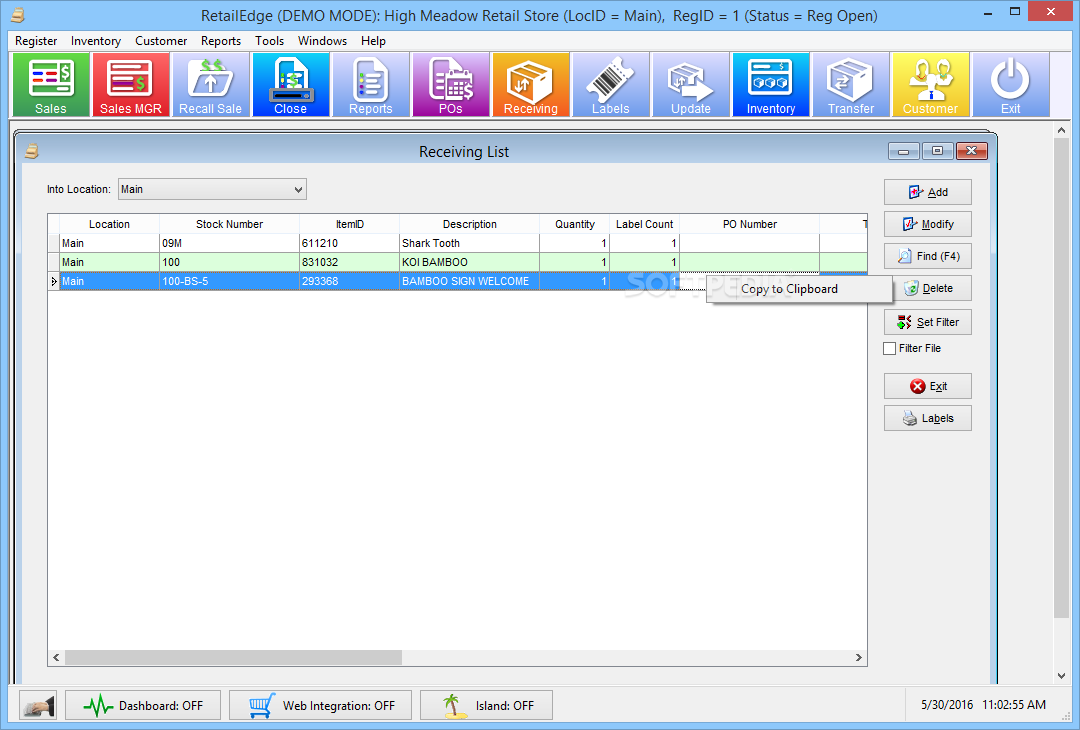This screenshot has height=730, width=1080.
Task: Open the Reports menu in the menu bar
Action: click(x=221, y=41)
